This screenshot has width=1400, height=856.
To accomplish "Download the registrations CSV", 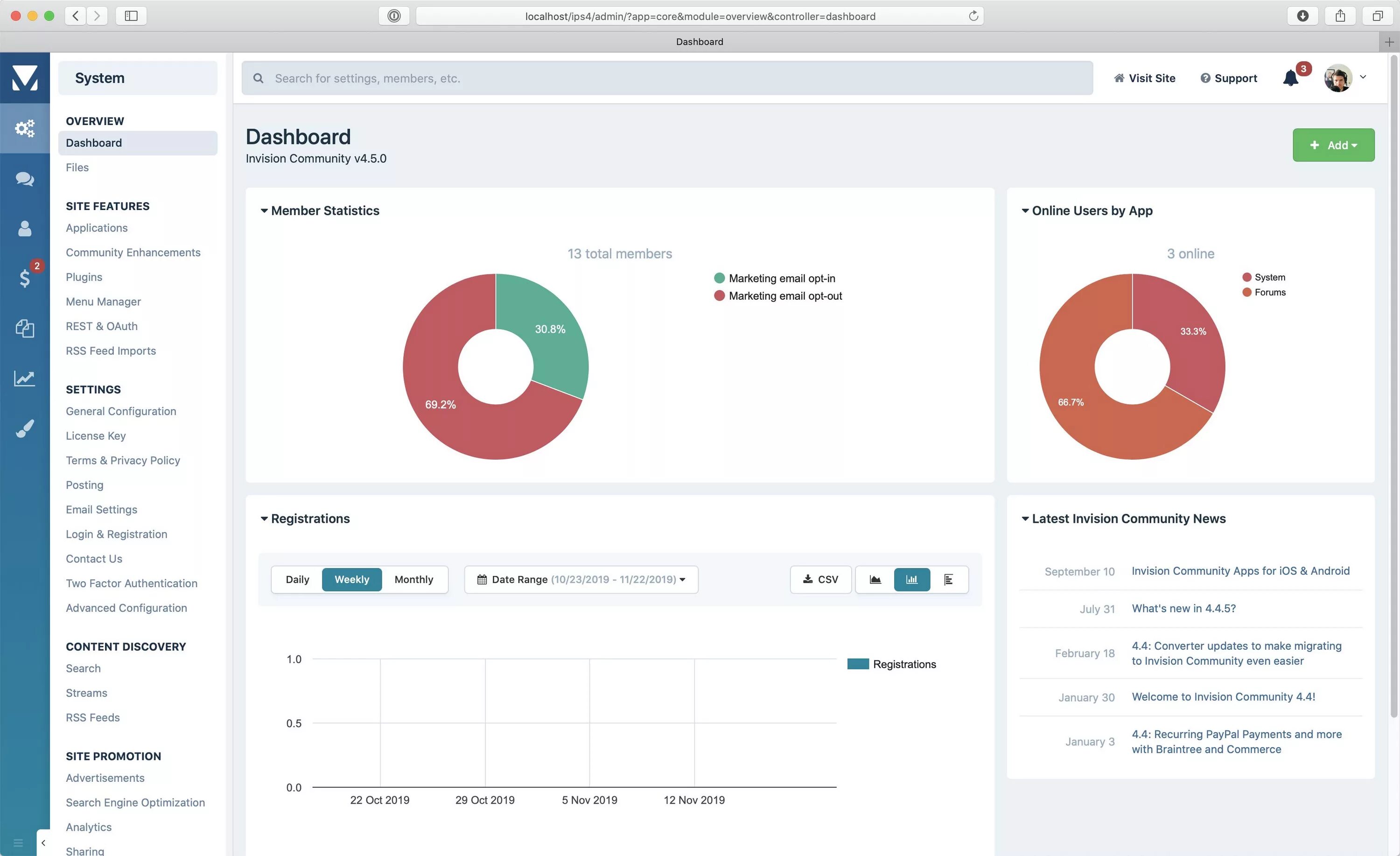I will coord(820,579).
